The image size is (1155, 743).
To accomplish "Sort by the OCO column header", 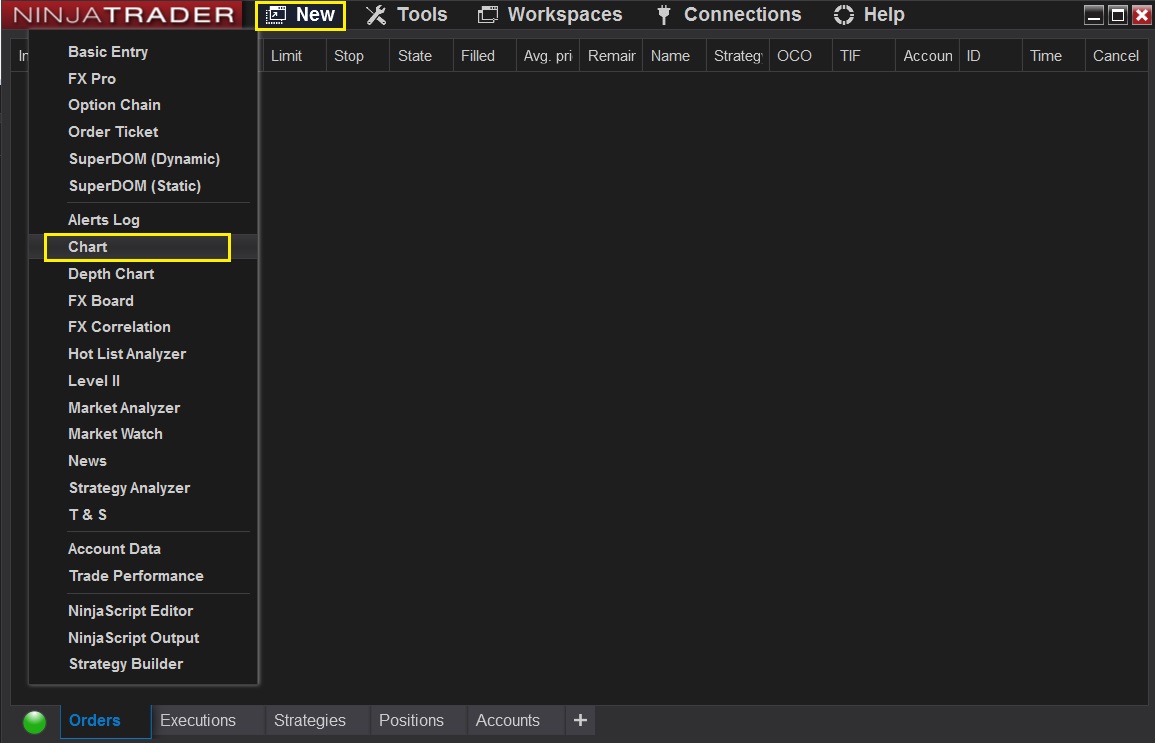I will 801,56.
